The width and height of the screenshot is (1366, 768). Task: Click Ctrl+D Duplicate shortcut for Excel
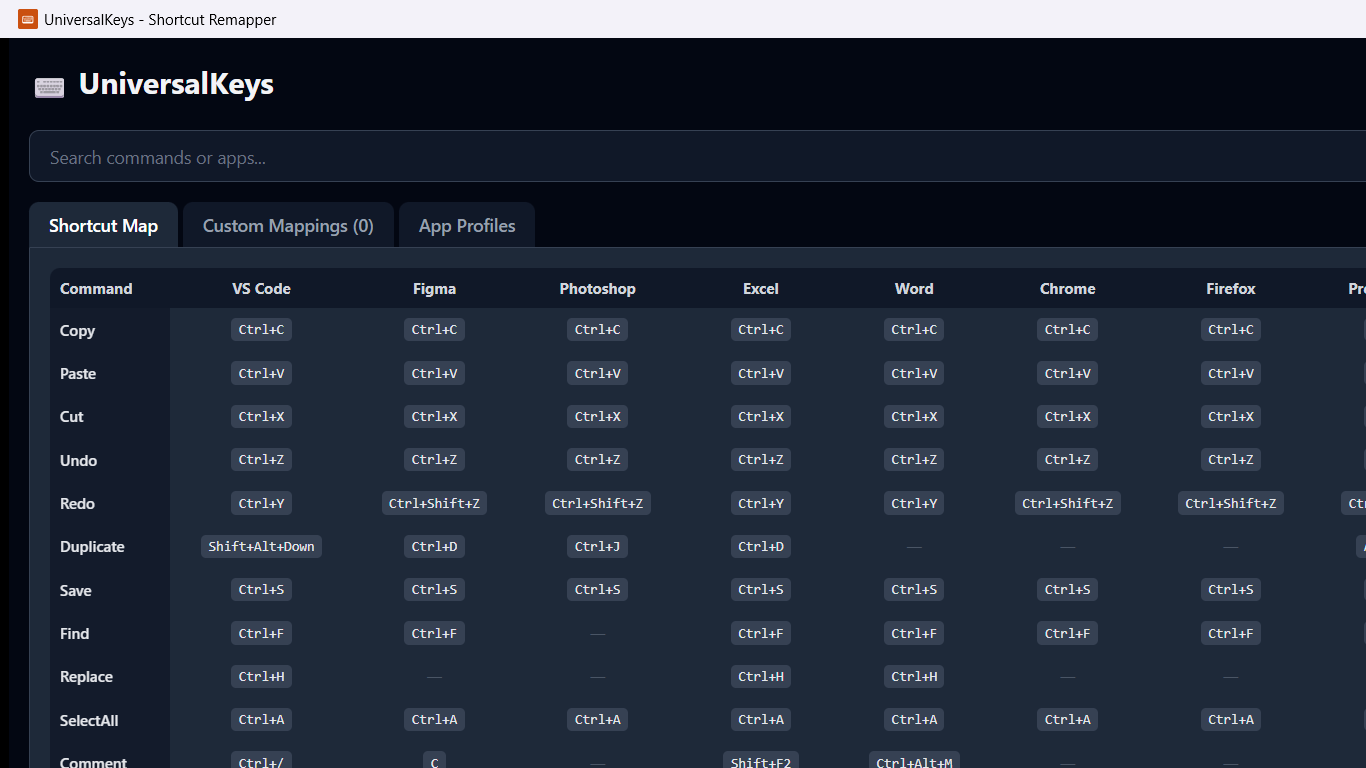[761, 546]
